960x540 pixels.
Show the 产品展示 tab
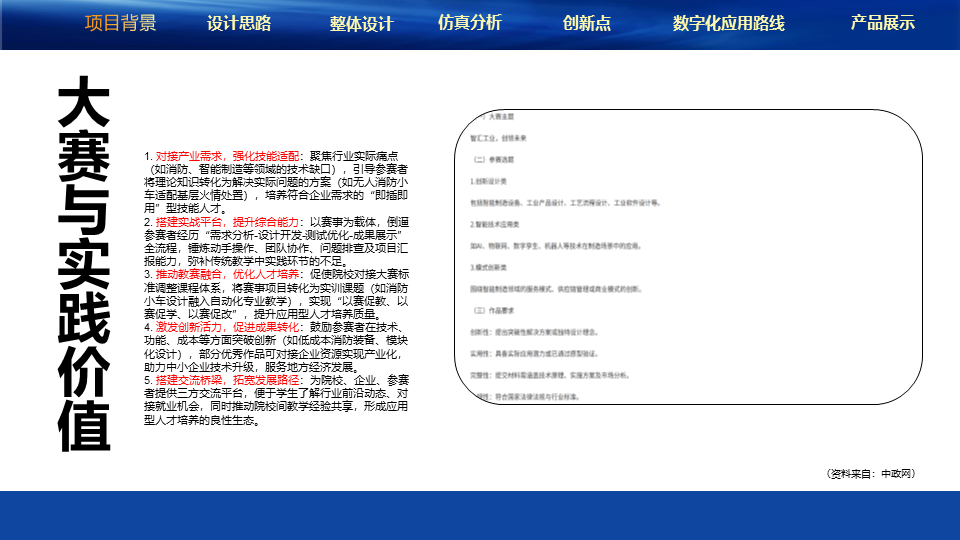click(x=882, y=22)
